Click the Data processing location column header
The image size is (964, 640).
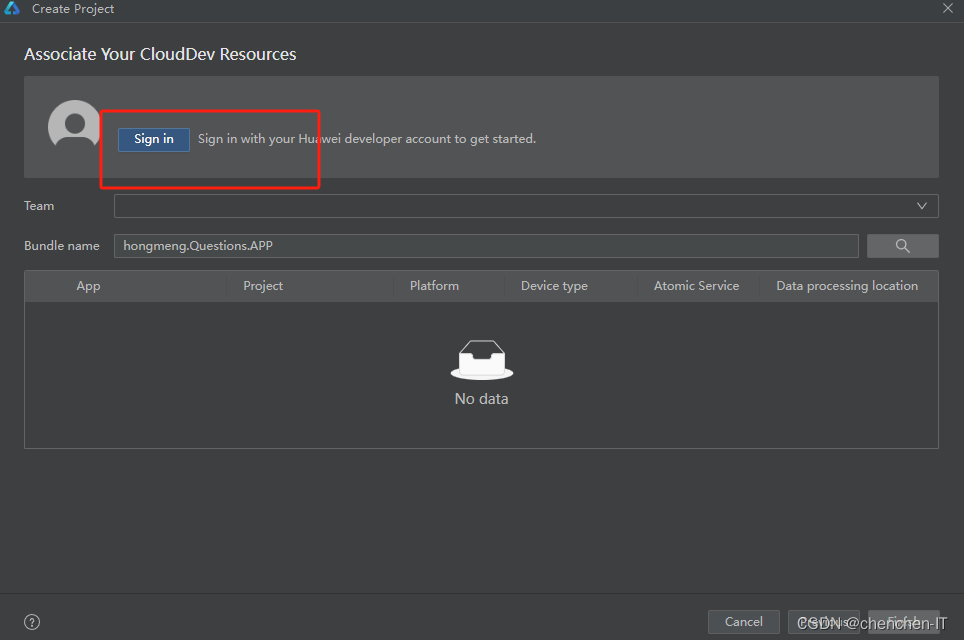tap(847, 286)
